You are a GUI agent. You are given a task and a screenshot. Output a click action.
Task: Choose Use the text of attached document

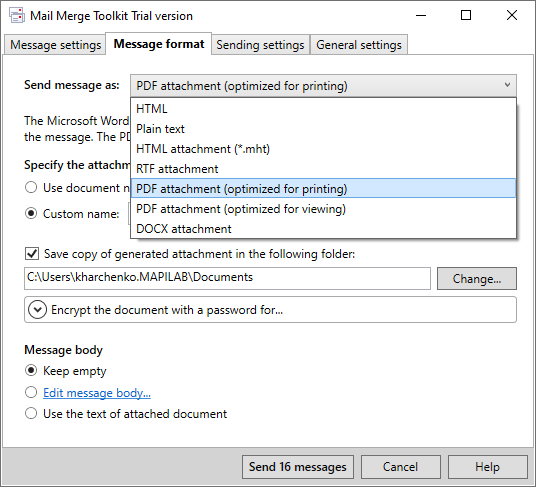point(31,414)
